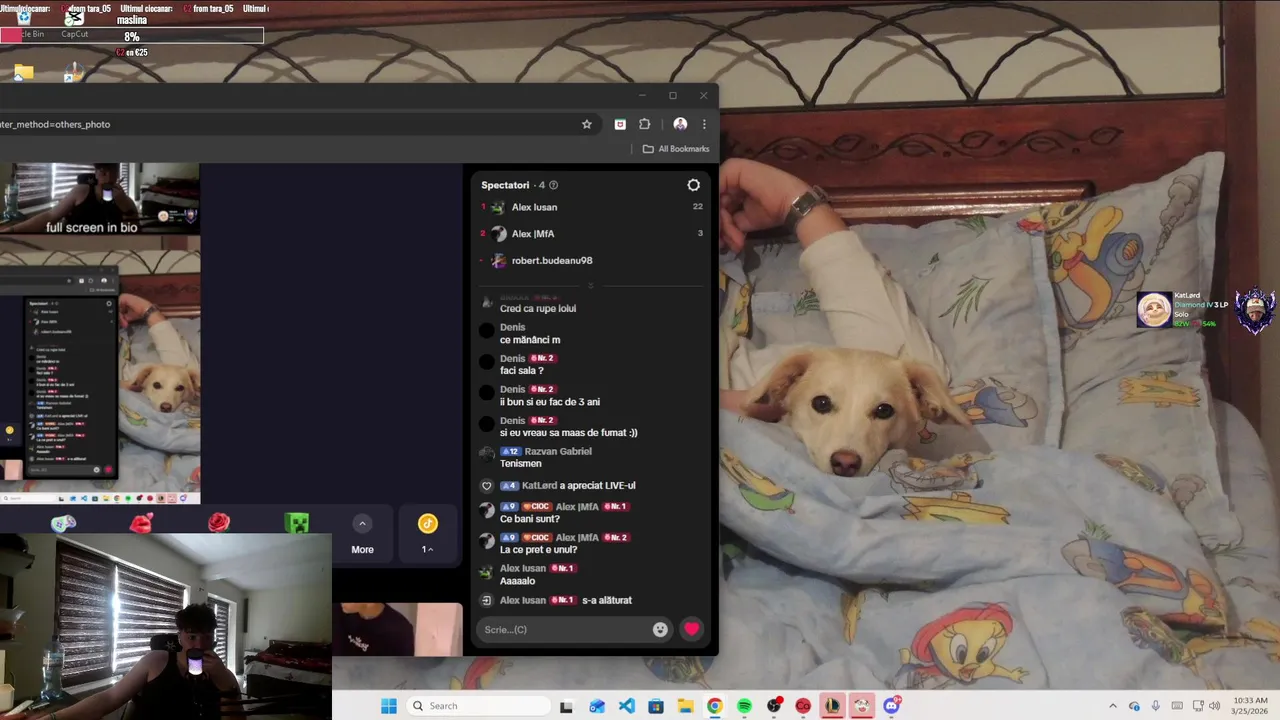Click the message "Cred ca rupe lolul"
This screenshot has height=720, width=1280.
coord(538,309)
